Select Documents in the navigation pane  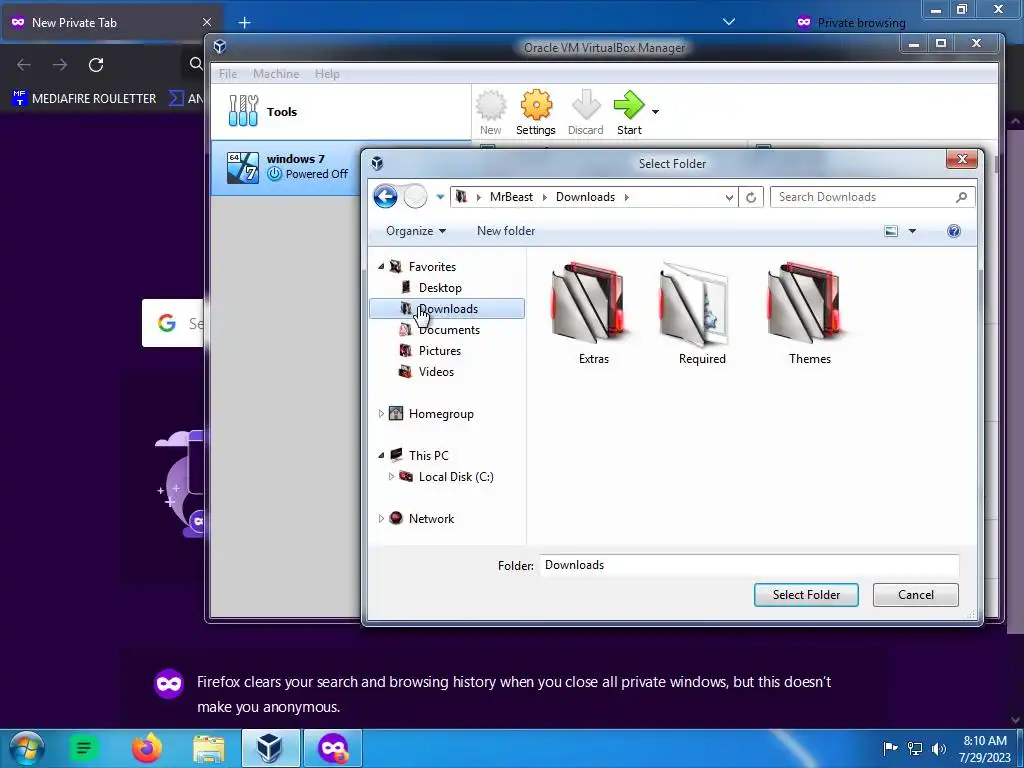click(x=449, y=330)
